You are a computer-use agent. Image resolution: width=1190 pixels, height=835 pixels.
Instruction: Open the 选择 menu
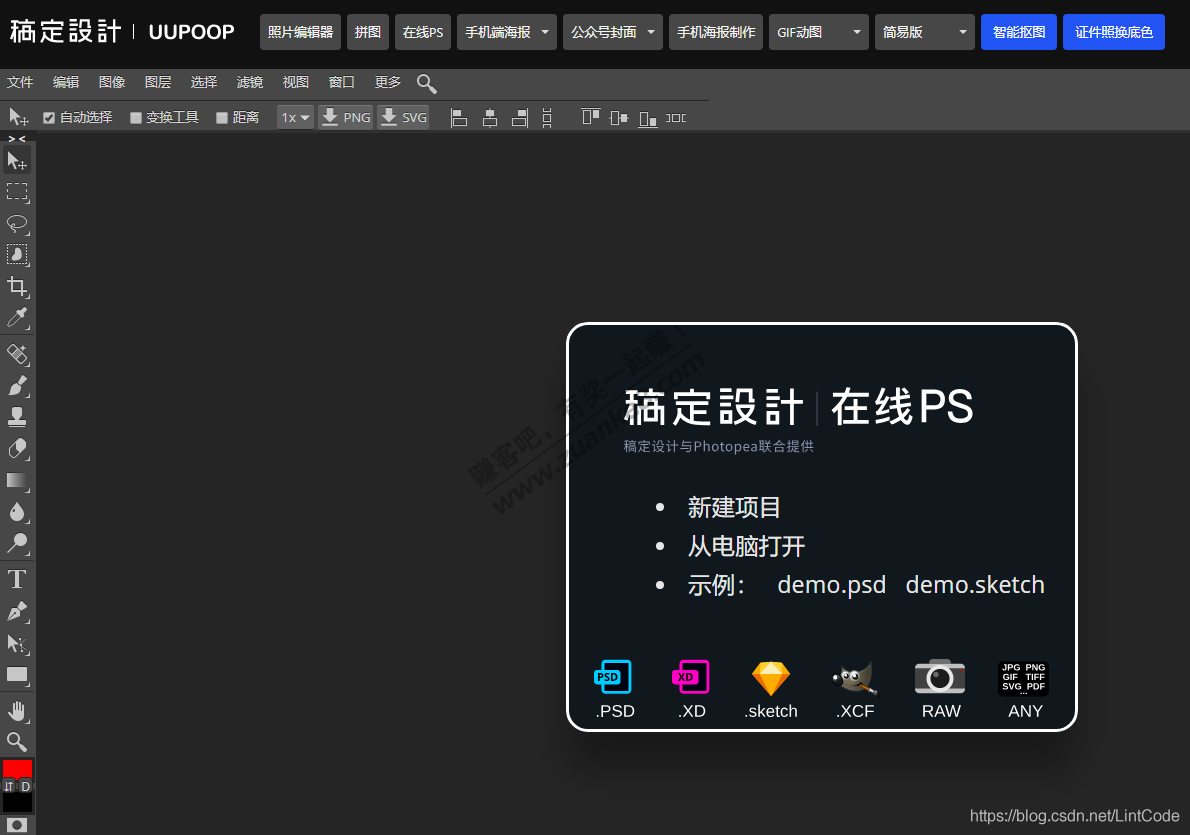[x=203, y=82]
